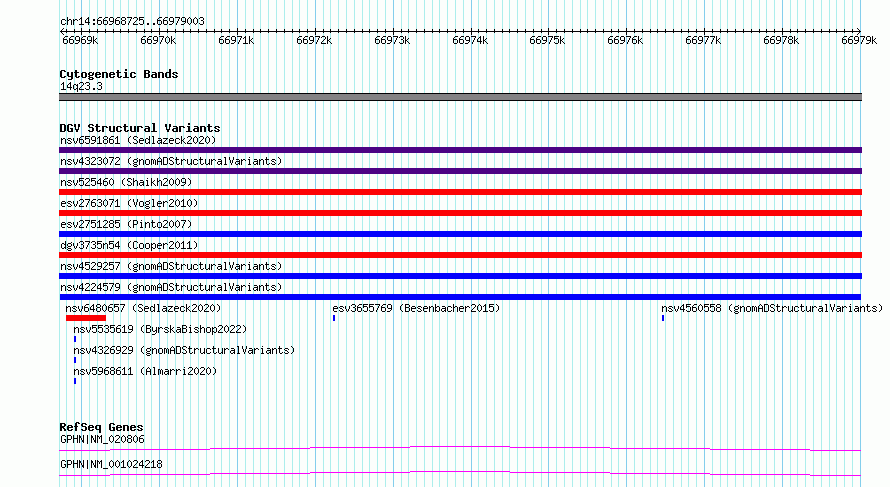Screen dimensions: 890x487
Task: Click the Cytogenetic Bands track title
Action: point(119,74)
